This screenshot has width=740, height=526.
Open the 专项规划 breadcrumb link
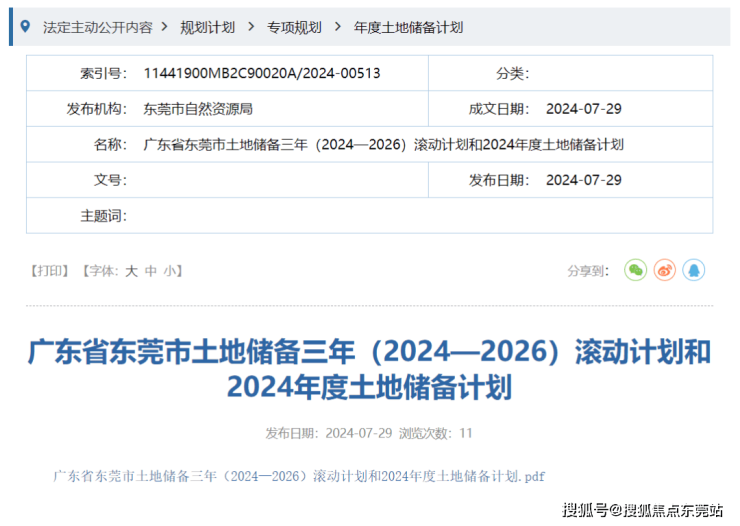(294, 27)
